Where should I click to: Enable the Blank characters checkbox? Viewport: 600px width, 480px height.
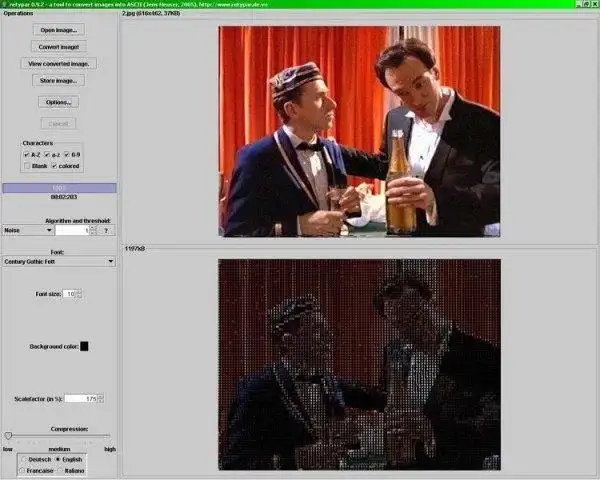tap(27, 166)
